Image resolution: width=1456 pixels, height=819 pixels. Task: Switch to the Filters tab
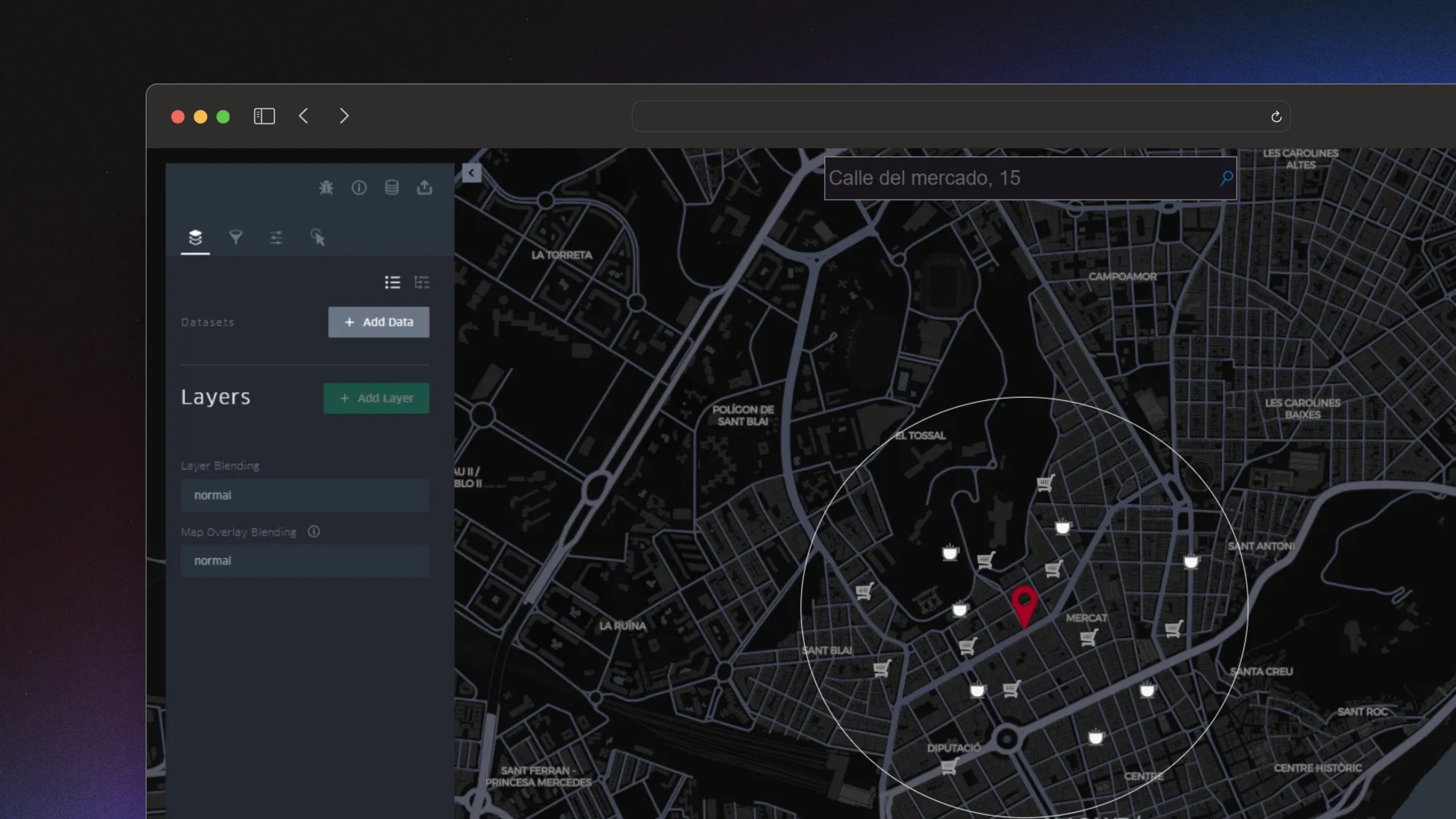pos(236,237)
